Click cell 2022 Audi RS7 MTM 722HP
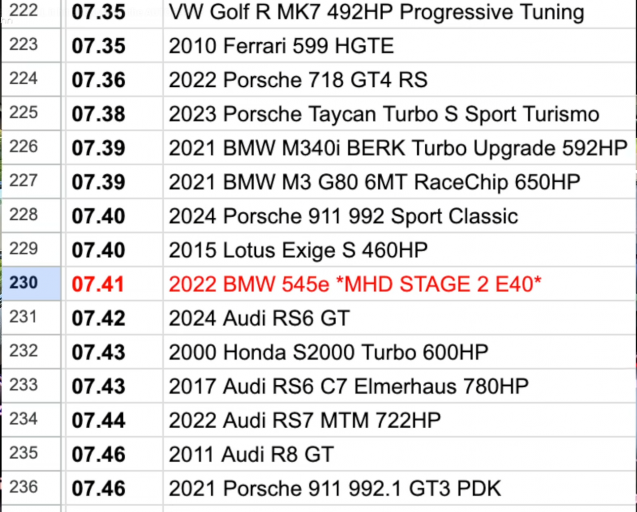Viewport: 637px width, 512px height. click(x=400, y=420)
